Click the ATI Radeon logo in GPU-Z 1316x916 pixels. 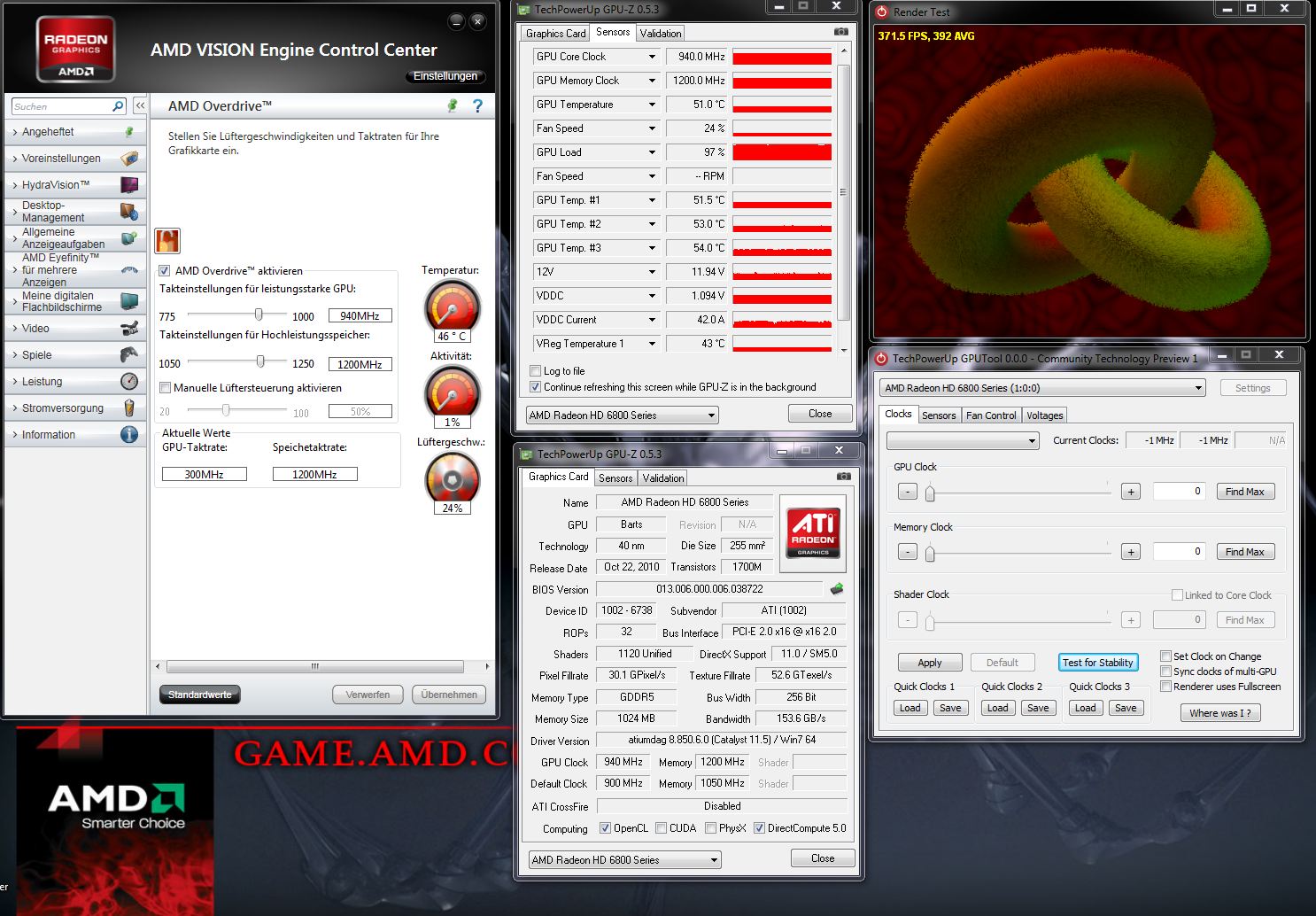click(813, 533)
